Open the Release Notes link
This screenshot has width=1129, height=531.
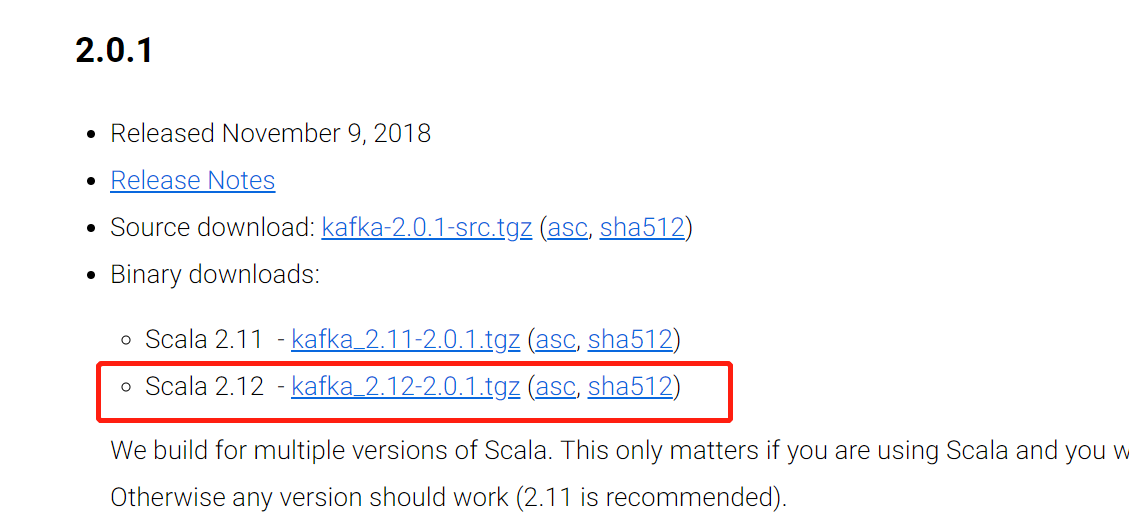tap(192, 181)
